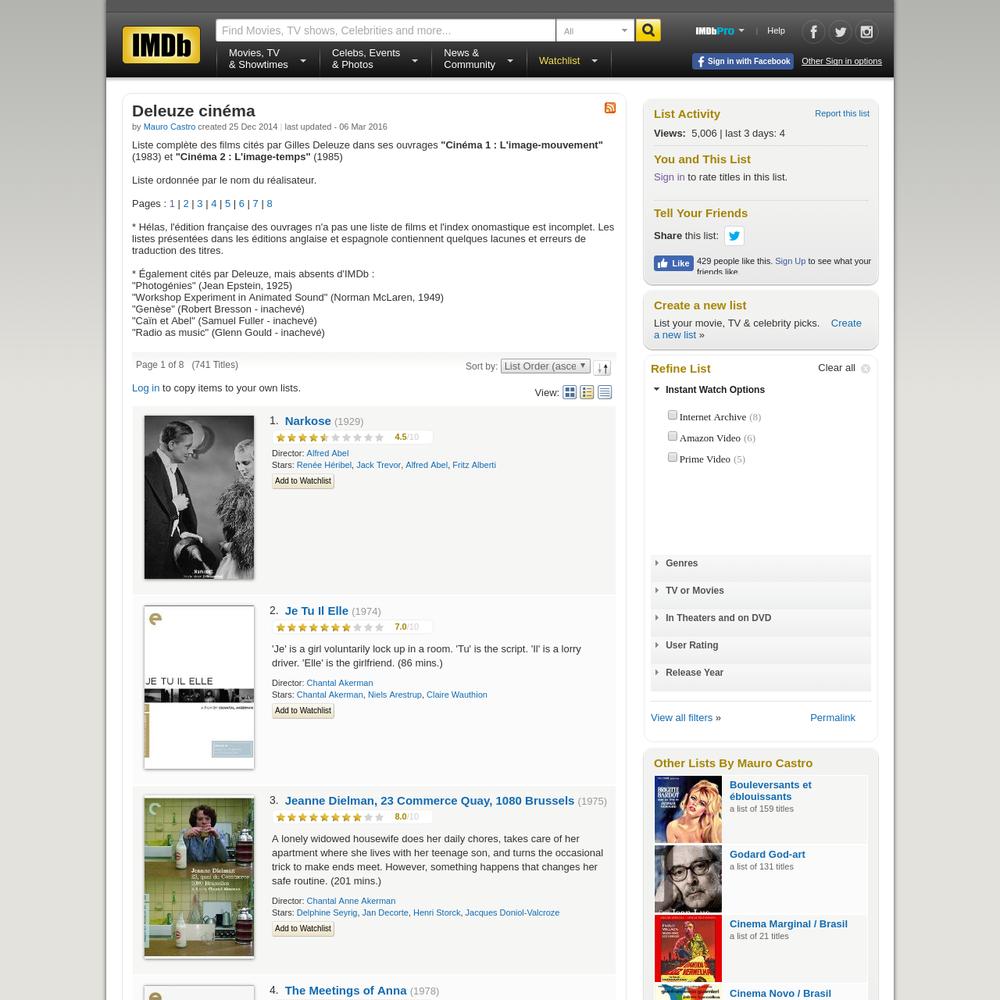Open the News & Community menu
This screenshot has width=1000, height=1000.
click(x=478, y=59)
